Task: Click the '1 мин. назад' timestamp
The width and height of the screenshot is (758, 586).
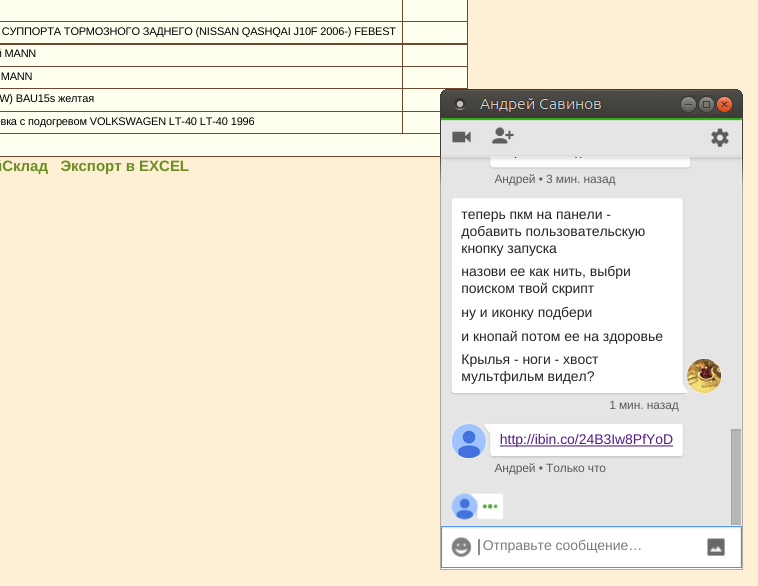Action: point(643,405)
